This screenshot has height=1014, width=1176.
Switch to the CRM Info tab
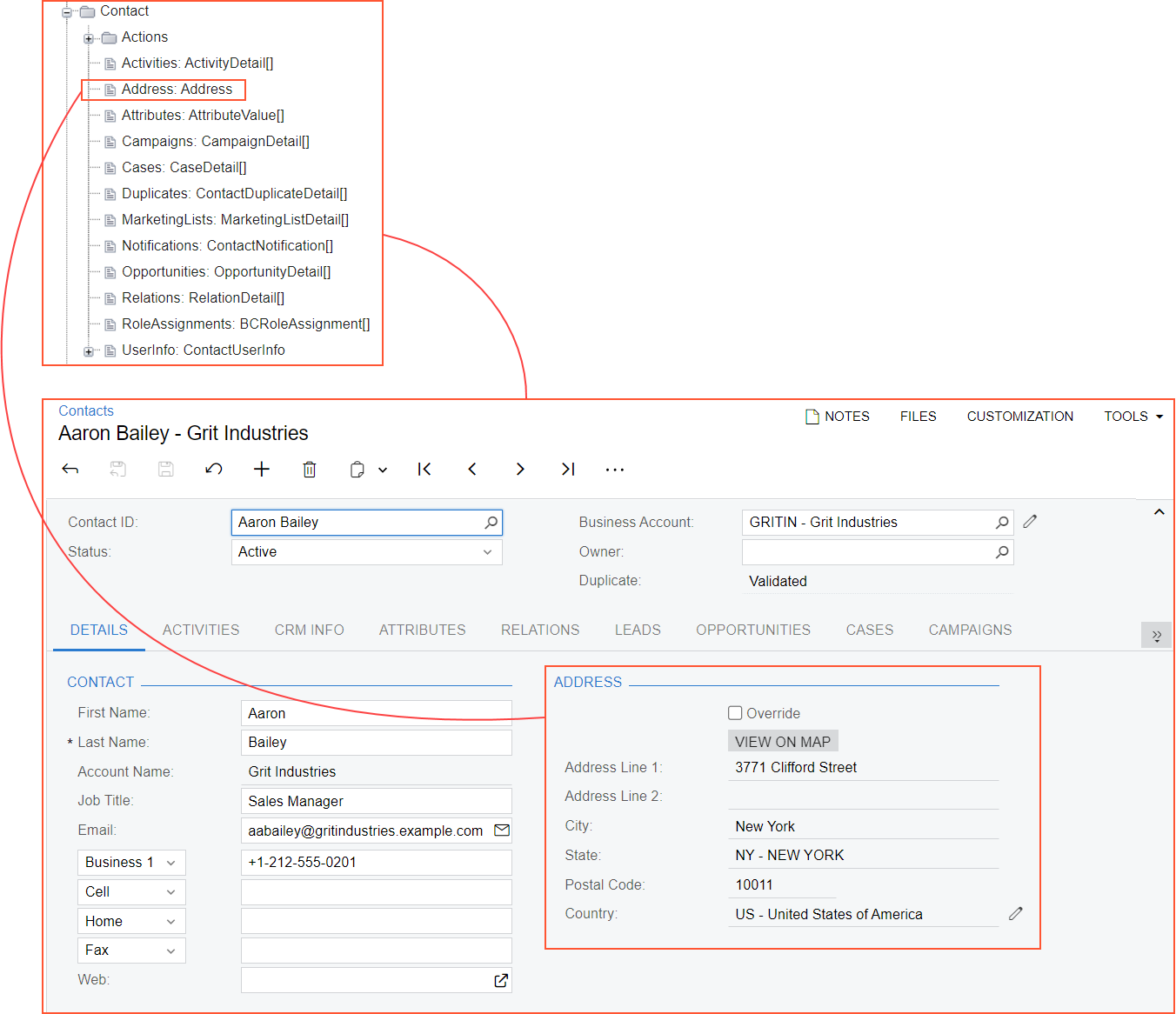click(x=310, y=630)
